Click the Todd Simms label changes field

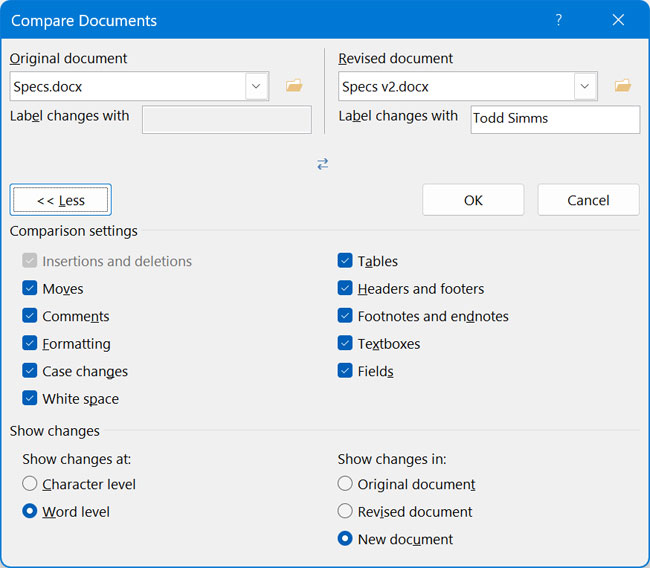[555, 119]
